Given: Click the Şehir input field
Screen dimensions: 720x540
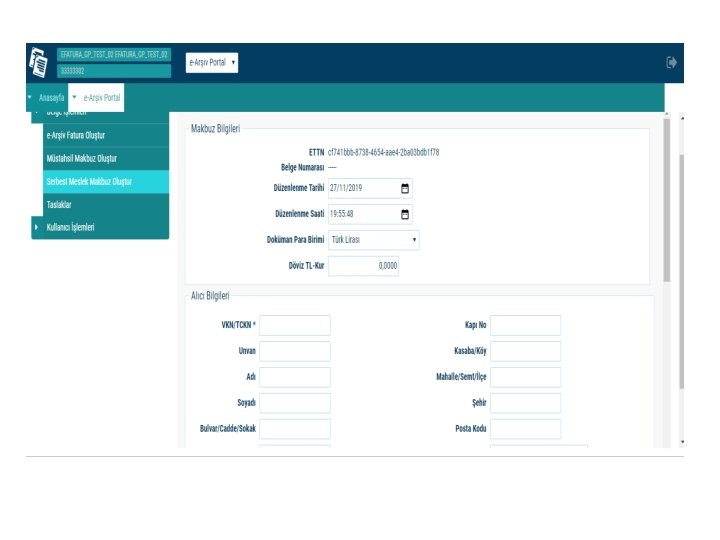Looking at the screenshot, I should click(x=525, y=403).
